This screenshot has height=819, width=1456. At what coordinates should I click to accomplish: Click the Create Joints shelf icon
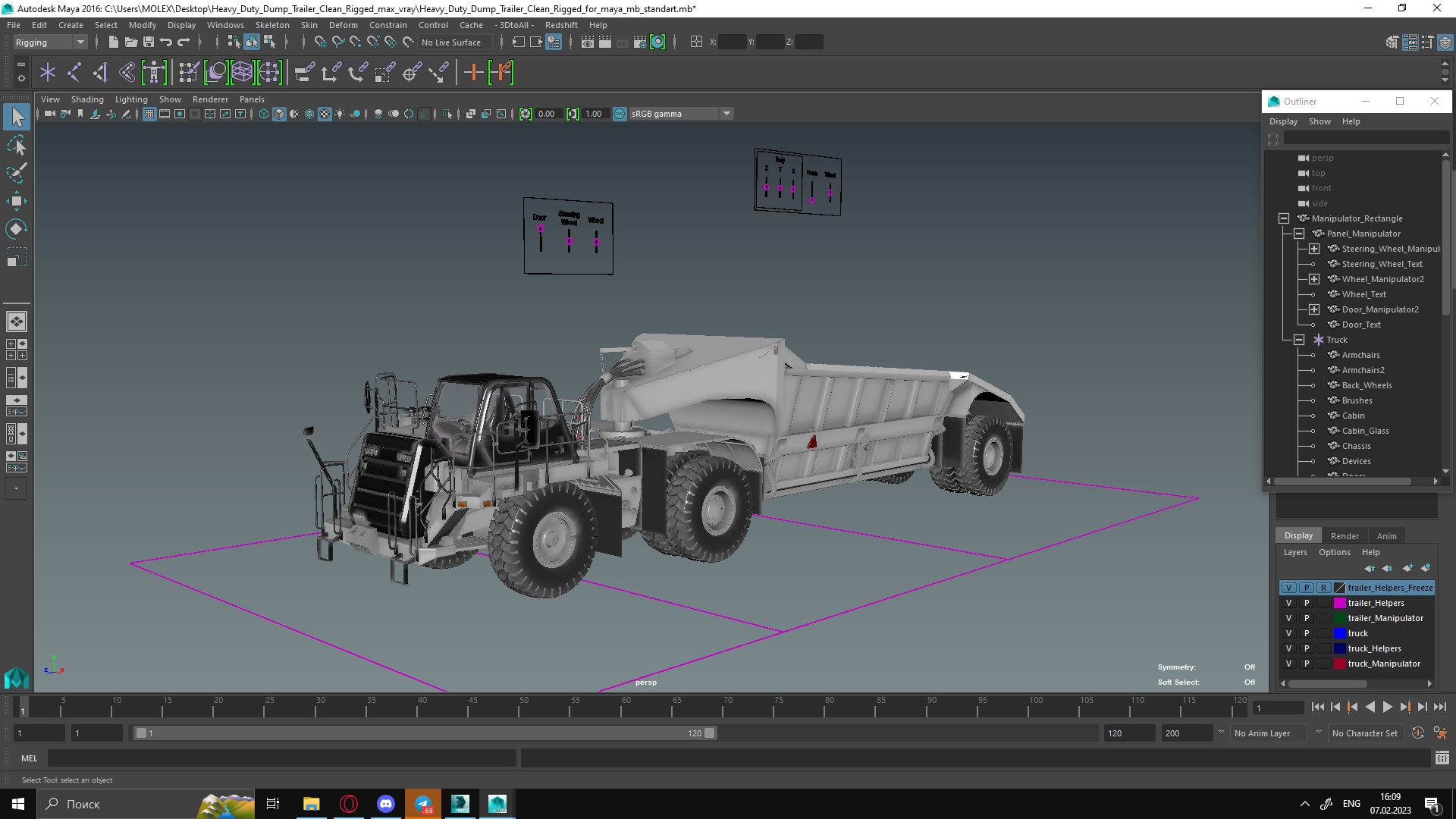74,73
